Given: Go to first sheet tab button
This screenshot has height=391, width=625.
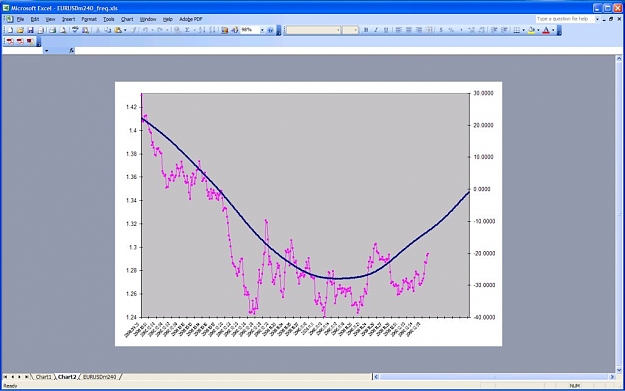Looking at the screenshot, I should [x=5, y=377].
